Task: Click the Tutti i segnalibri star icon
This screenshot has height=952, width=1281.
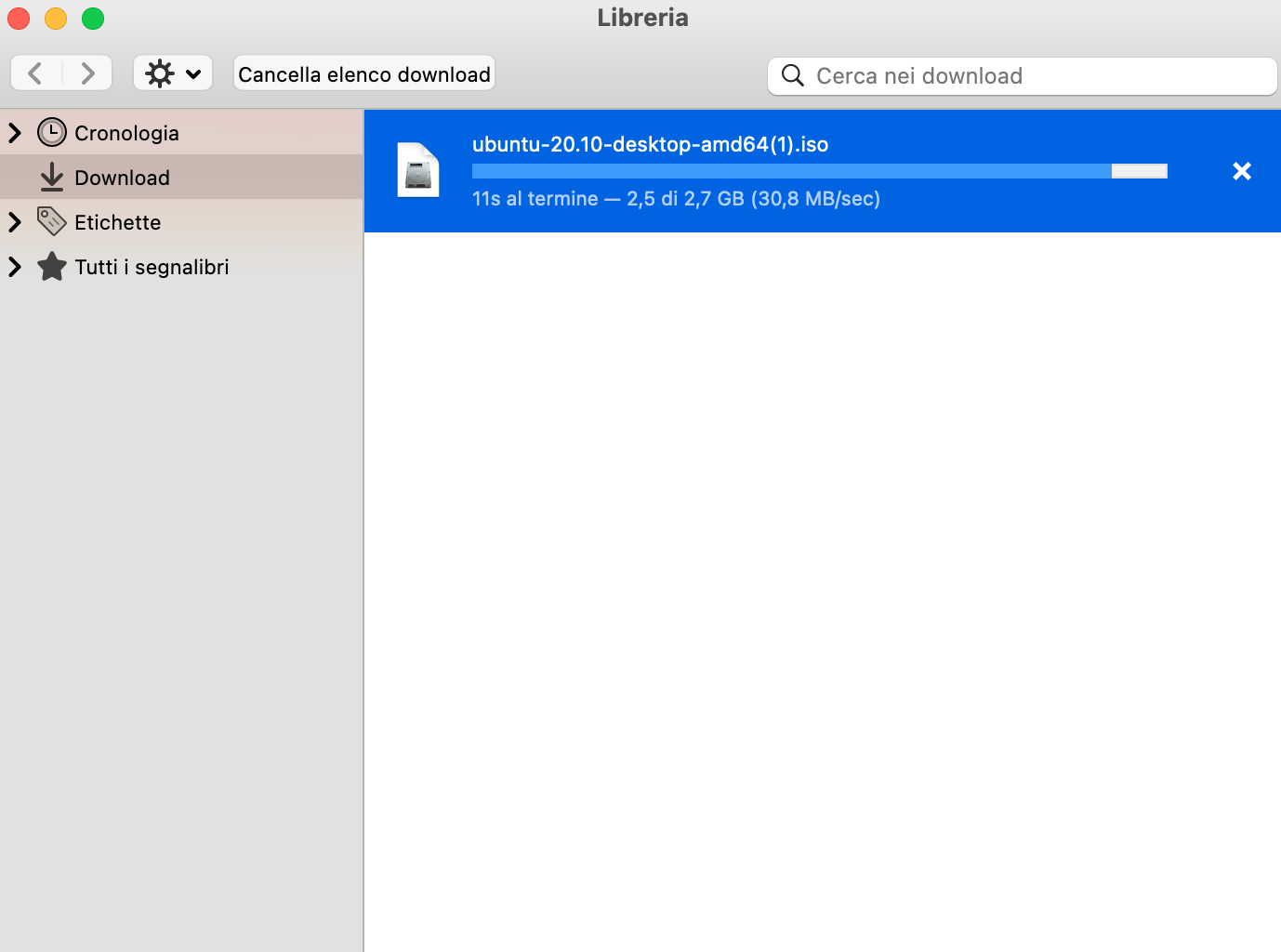Action: coord(52,266)
